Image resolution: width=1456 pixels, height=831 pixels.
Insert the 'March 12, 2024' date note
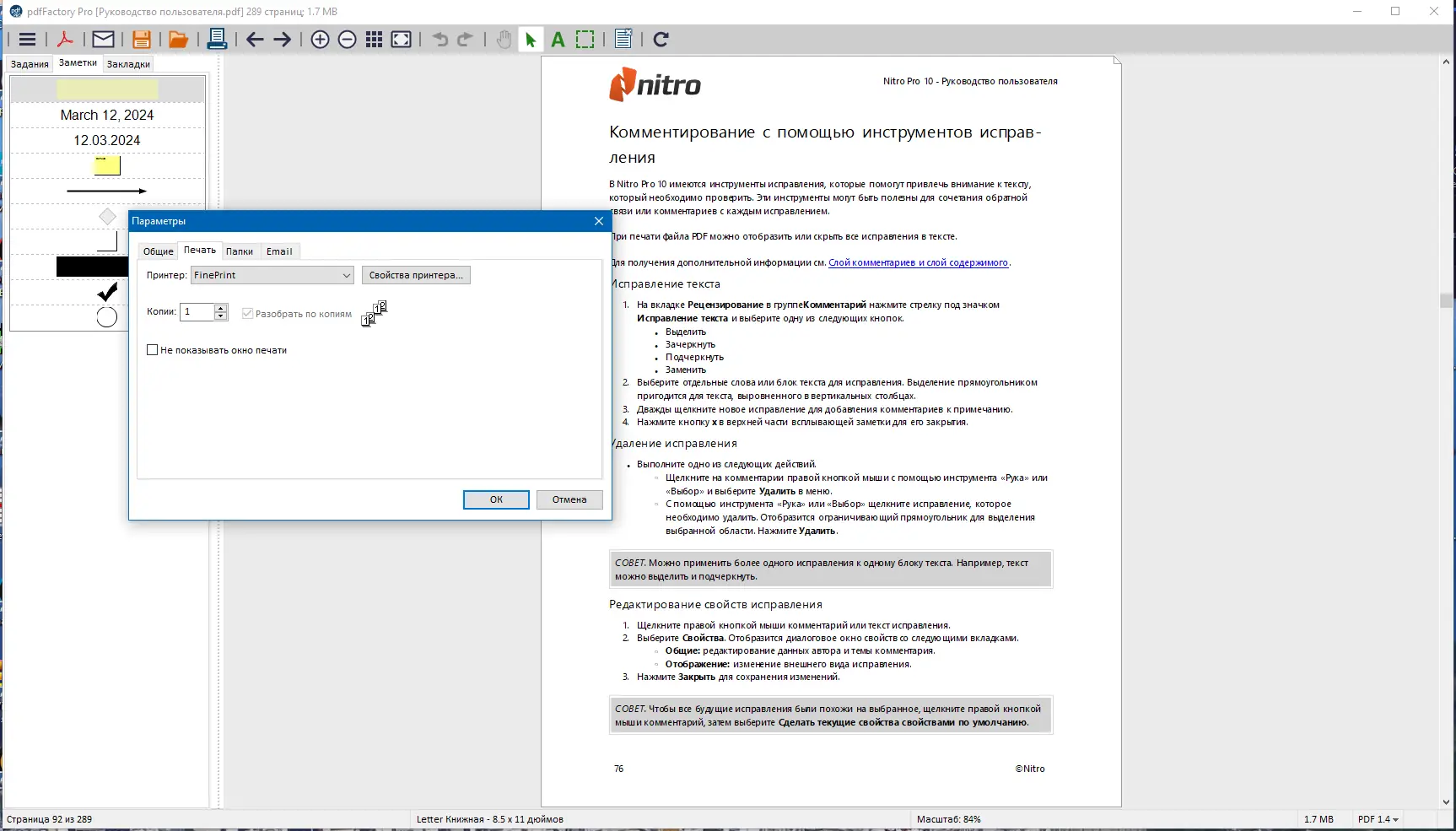coord(107,115)
